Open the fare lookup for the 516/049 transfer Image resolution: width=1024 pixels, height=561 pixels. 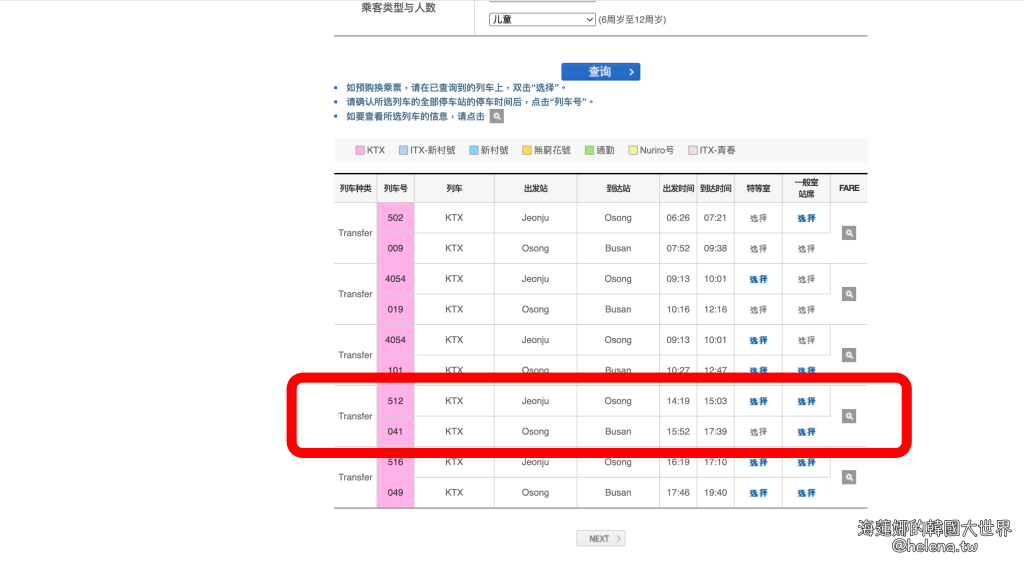(848, 477)
